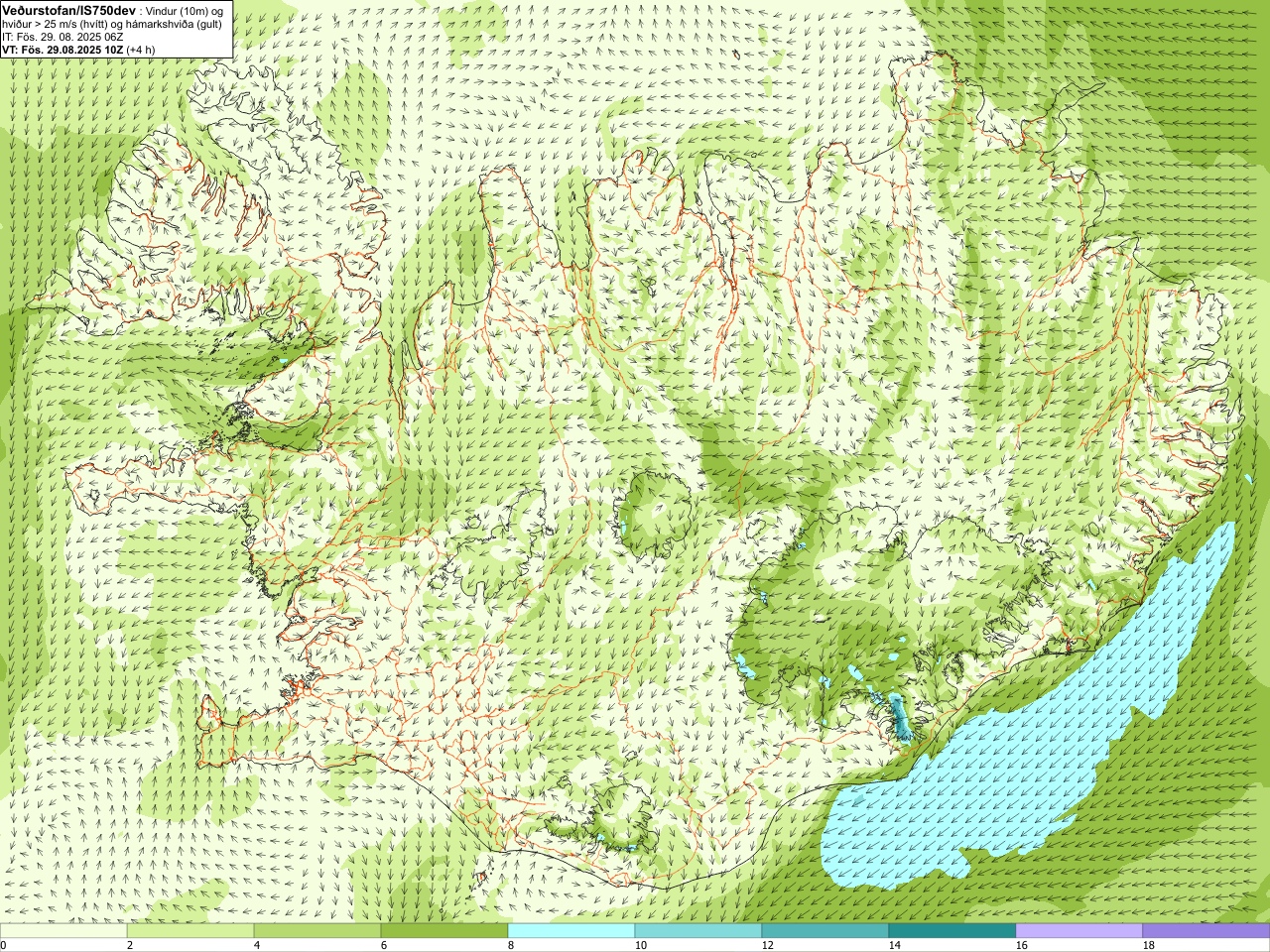
Task: Click the legend scale label '4'
Action: click(257, 945)
